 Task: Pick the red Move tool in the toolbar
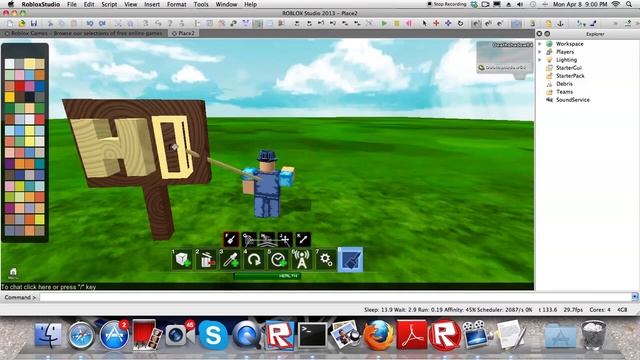(436, 24)
